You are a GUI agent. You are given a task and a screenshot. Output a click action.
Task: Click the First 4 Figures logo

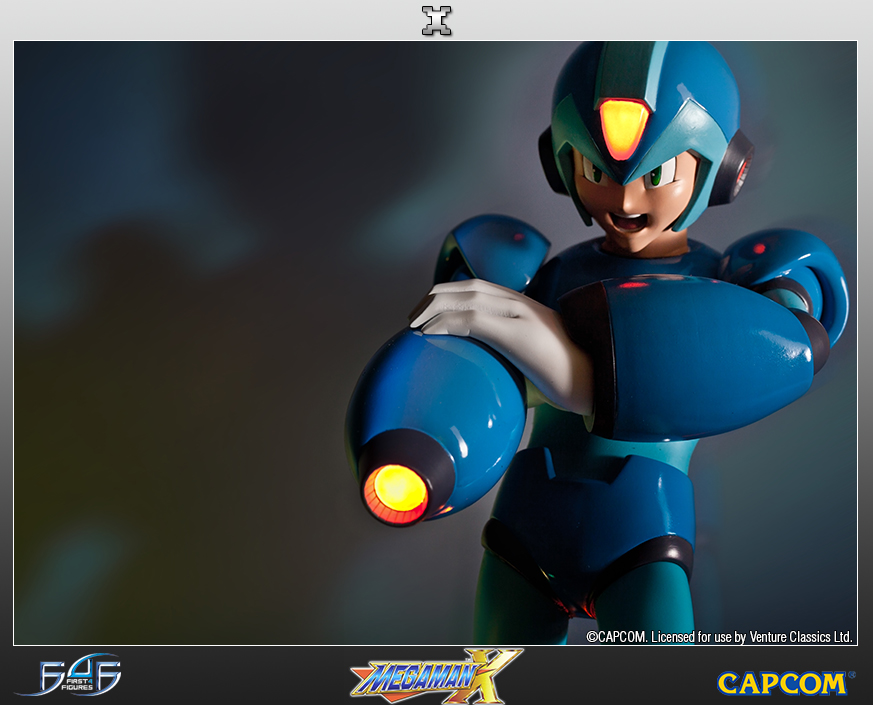coord(69,675)
